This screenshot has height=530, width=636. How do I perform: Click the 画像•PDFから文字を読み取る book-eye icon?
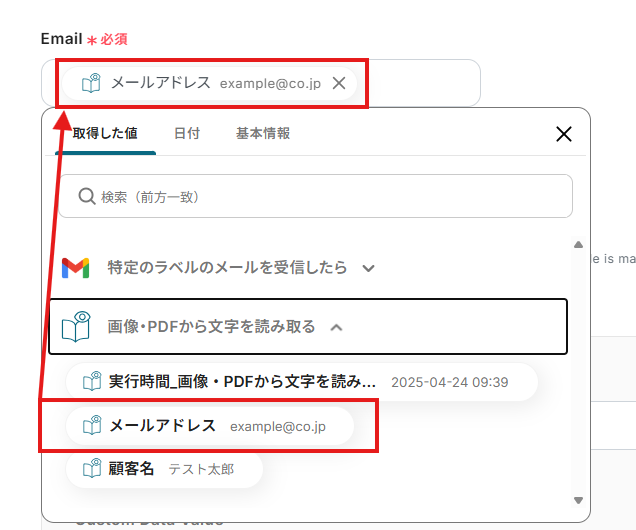(x=76, y=326)
